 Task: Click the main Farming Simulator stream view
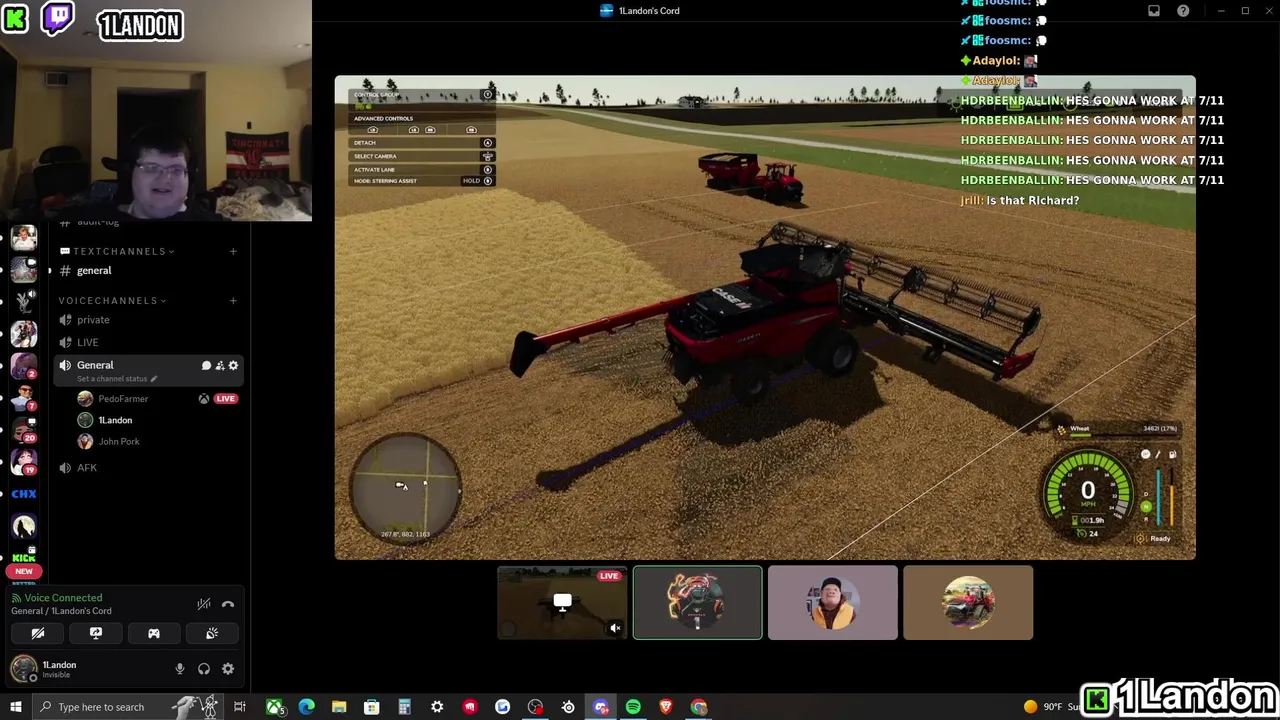[x=765, y=318]
